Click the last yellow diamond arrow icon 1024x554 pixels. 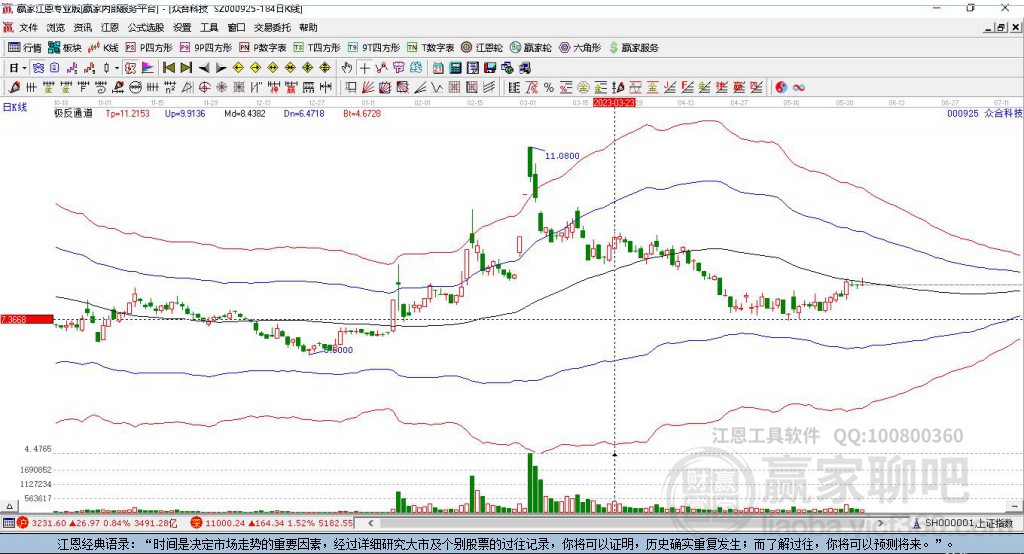(x=325, y=68)
